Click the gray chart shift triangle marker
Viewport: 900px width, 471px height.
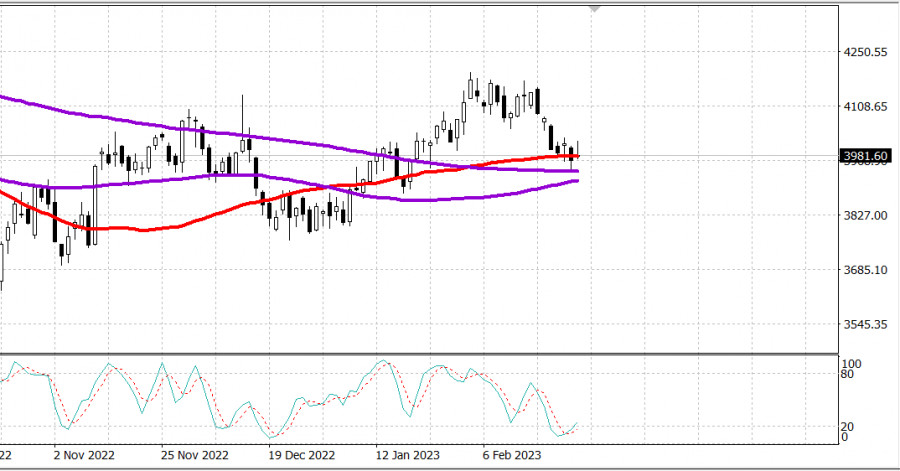click(x=596, y=8)
